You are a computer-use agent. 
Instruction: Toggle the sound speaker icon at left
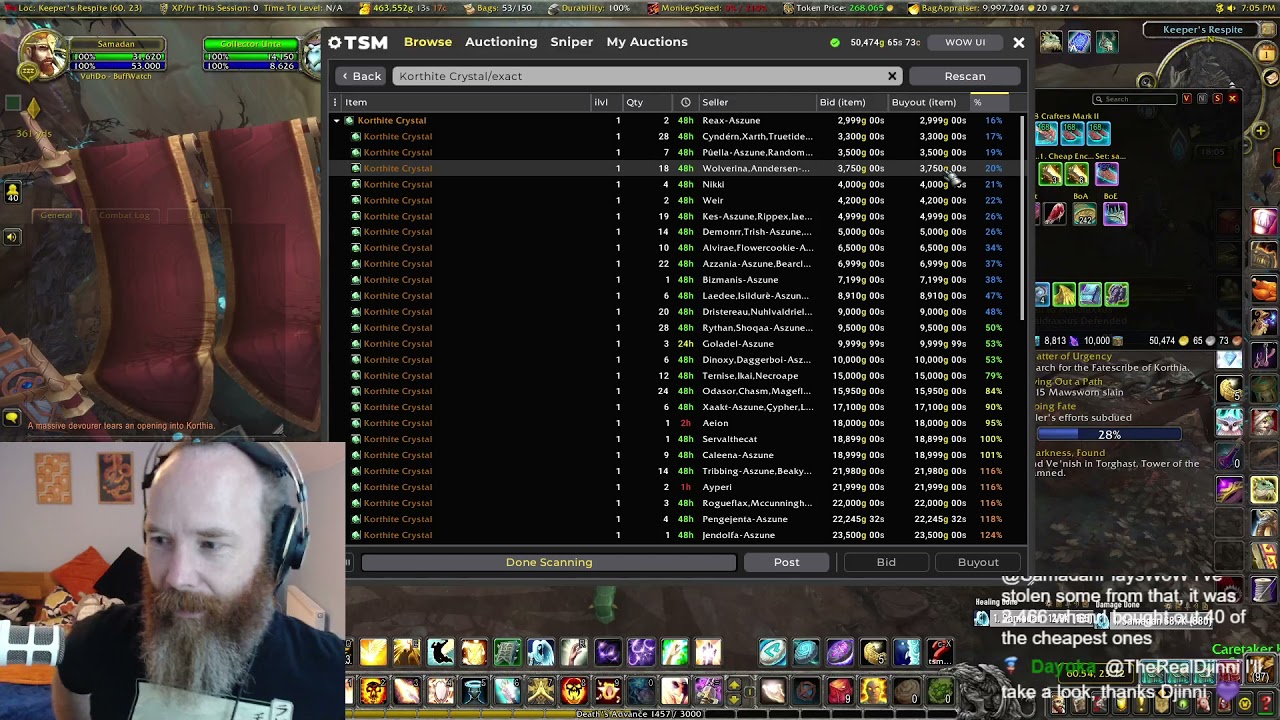12,237
